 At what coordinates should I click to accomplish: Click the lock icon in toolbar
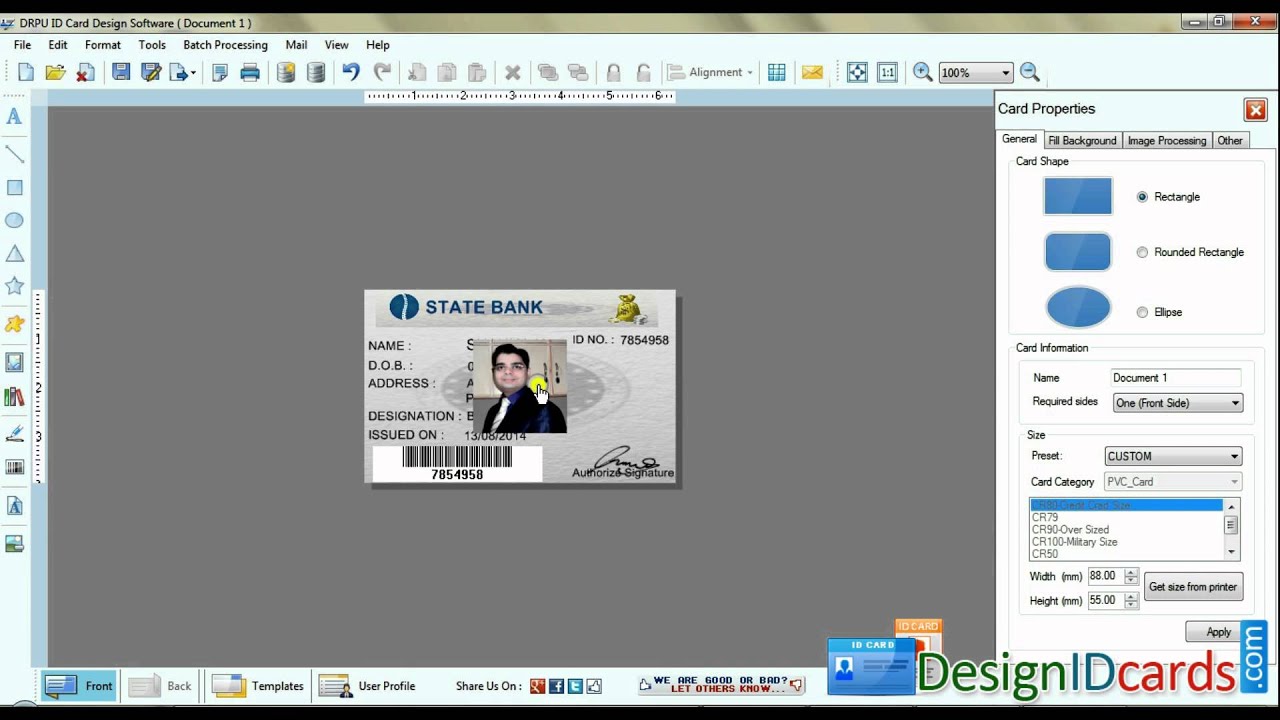613,72
